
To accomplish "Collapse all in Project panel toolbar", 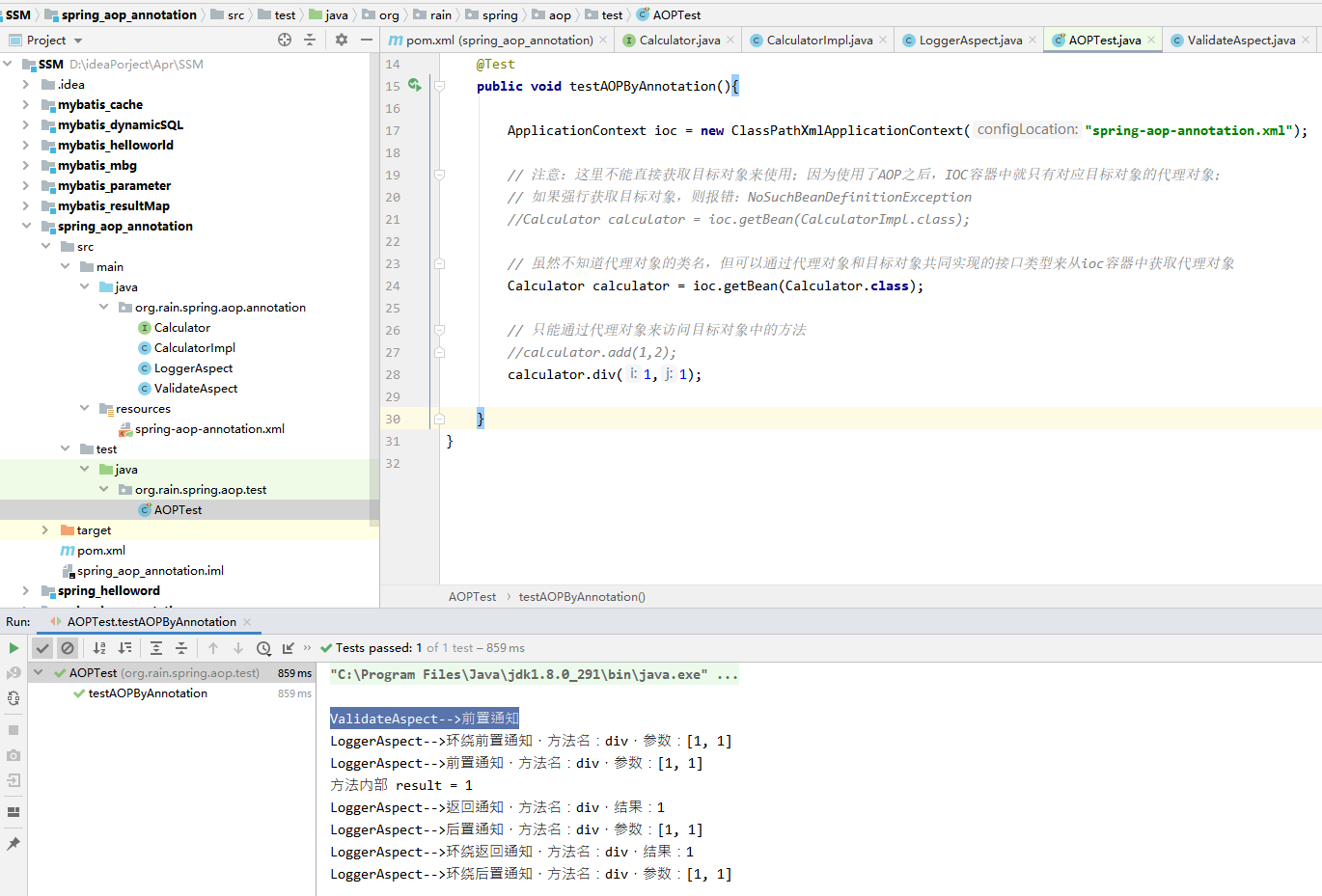I will point(310,40).
